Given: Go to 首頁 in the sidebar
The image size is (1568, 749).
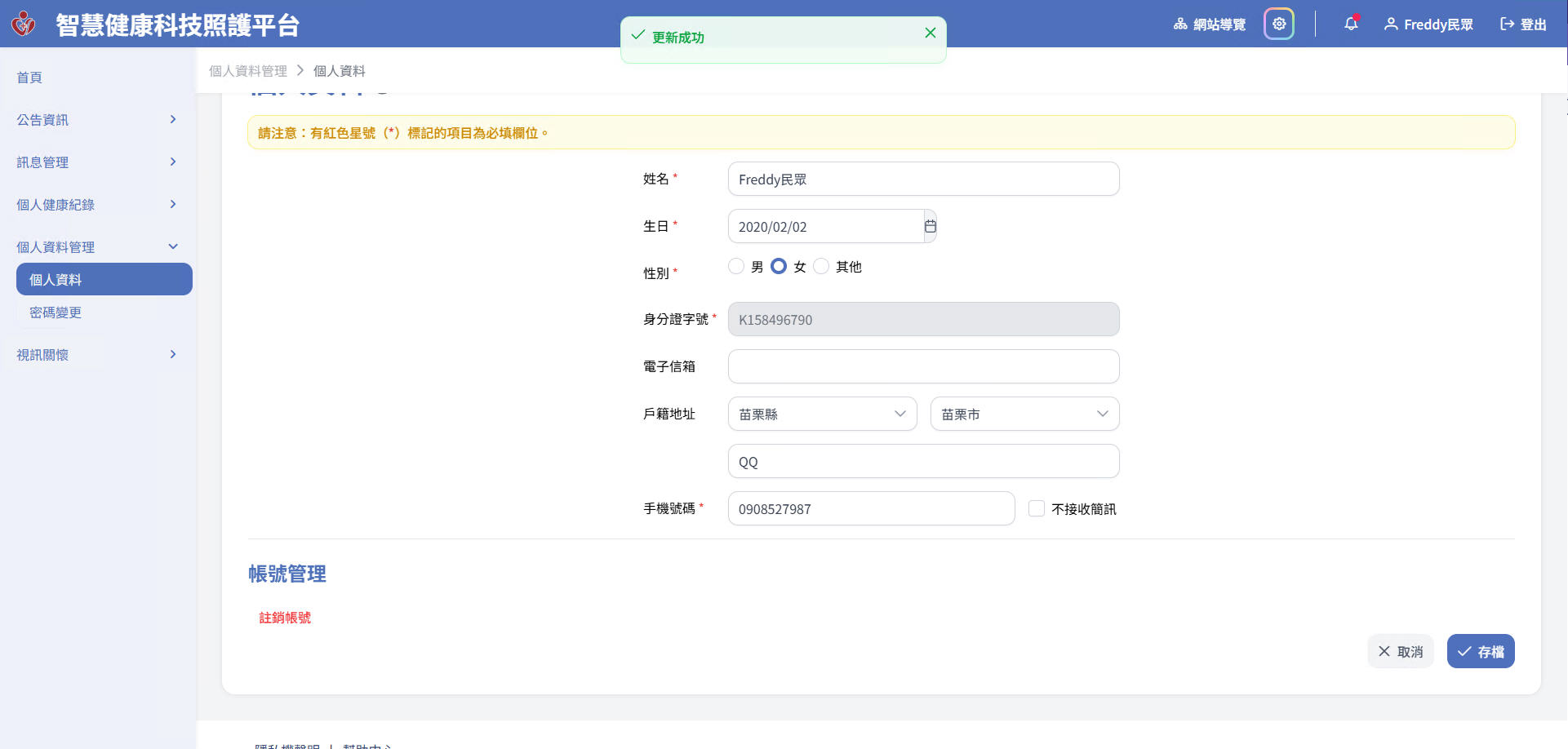Looking at the screenshot, I should [29, 78].
